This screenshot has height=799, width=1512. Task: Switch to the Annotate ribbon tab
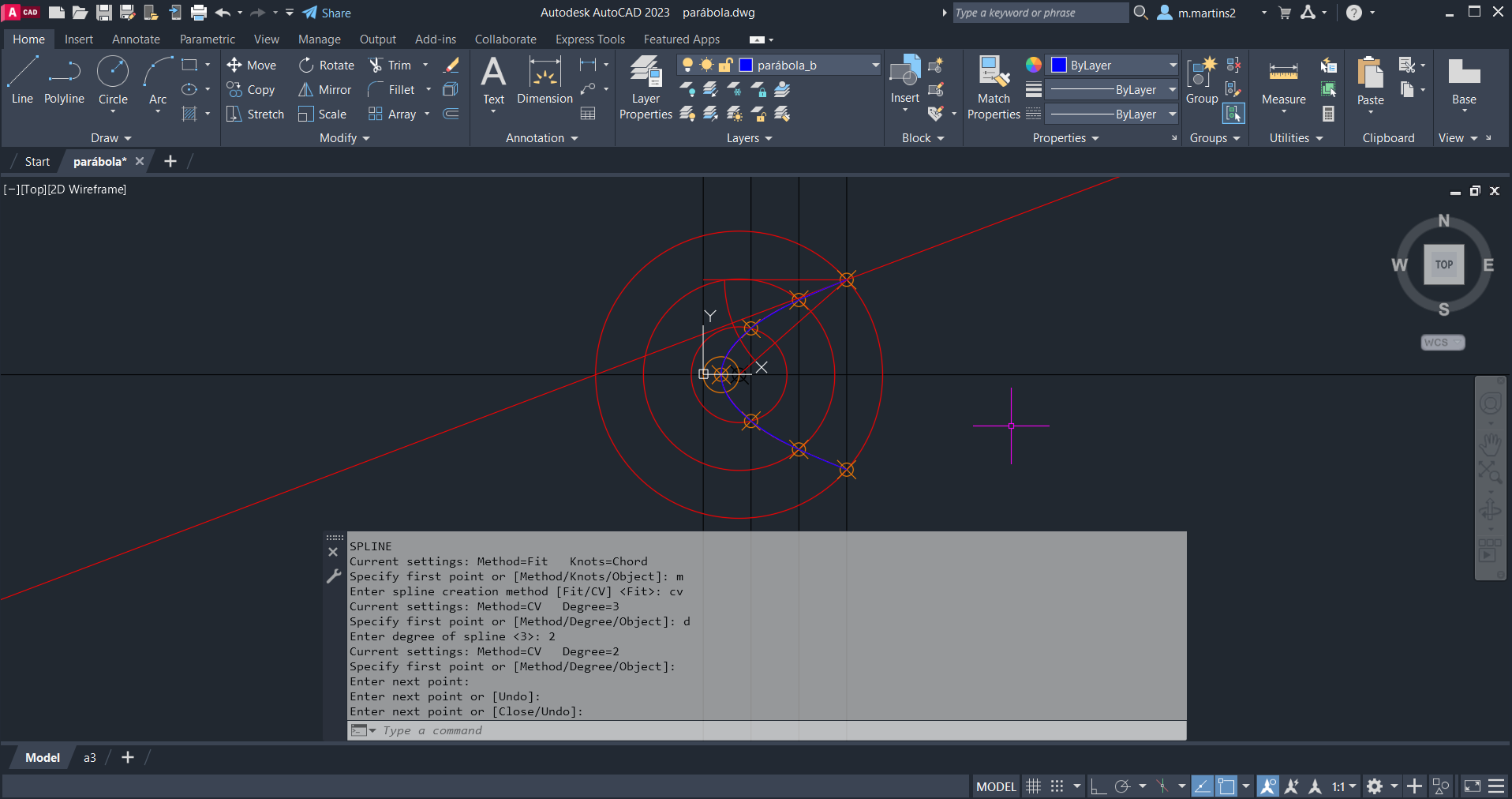click(x=136, y=39)
